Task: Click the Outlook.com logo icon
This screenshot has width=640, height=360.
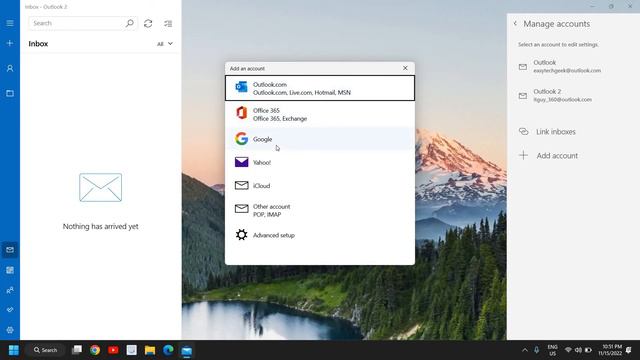Action: [x=241, y=87]
